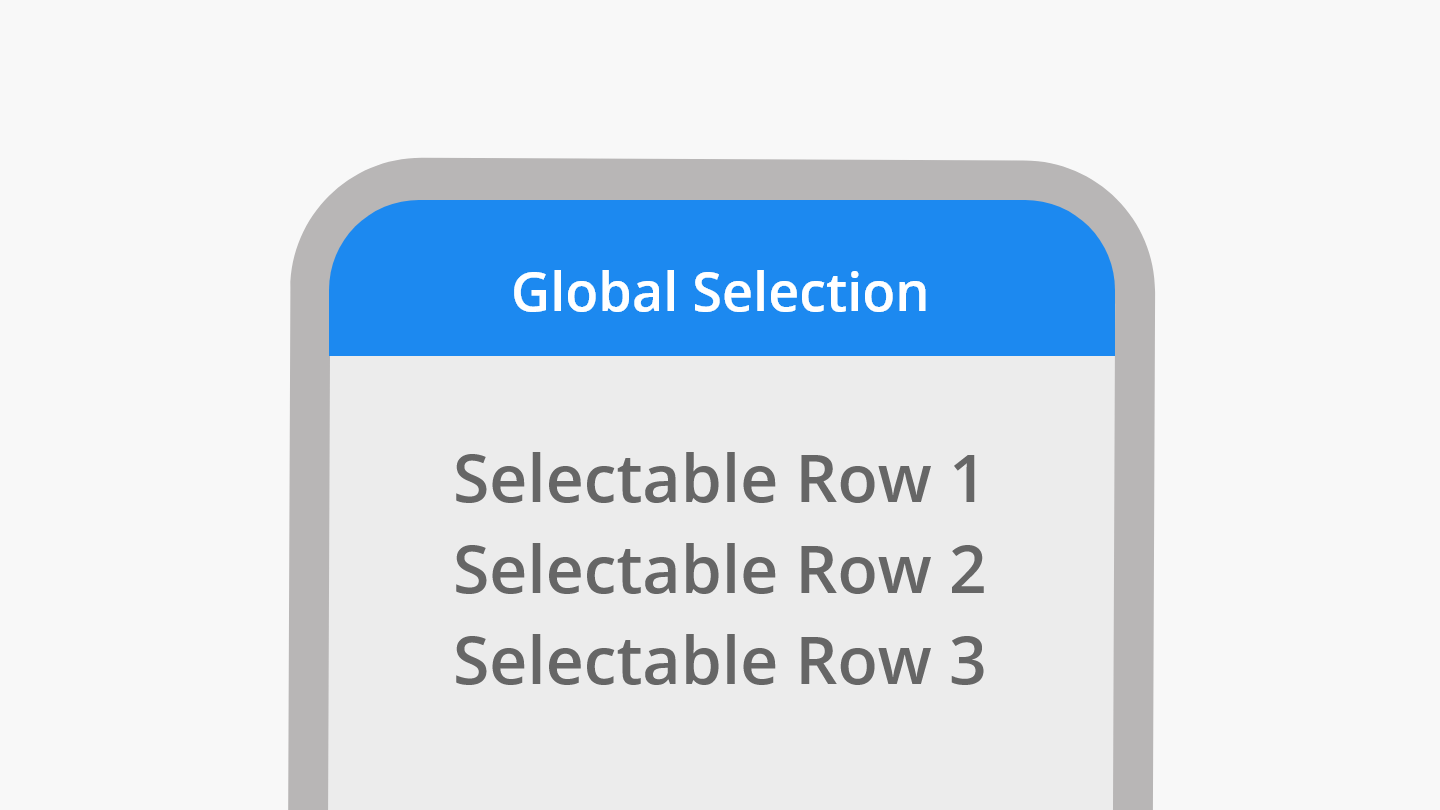
Task: Click the word Row in second row
Action: [862, 569]
